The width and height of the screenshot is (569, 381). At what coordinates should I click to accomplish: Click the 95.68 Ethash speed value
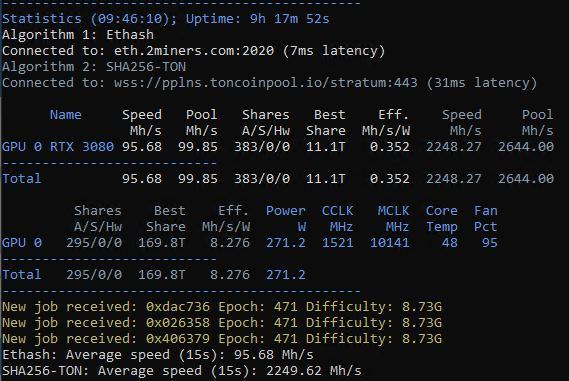point(142,146)
